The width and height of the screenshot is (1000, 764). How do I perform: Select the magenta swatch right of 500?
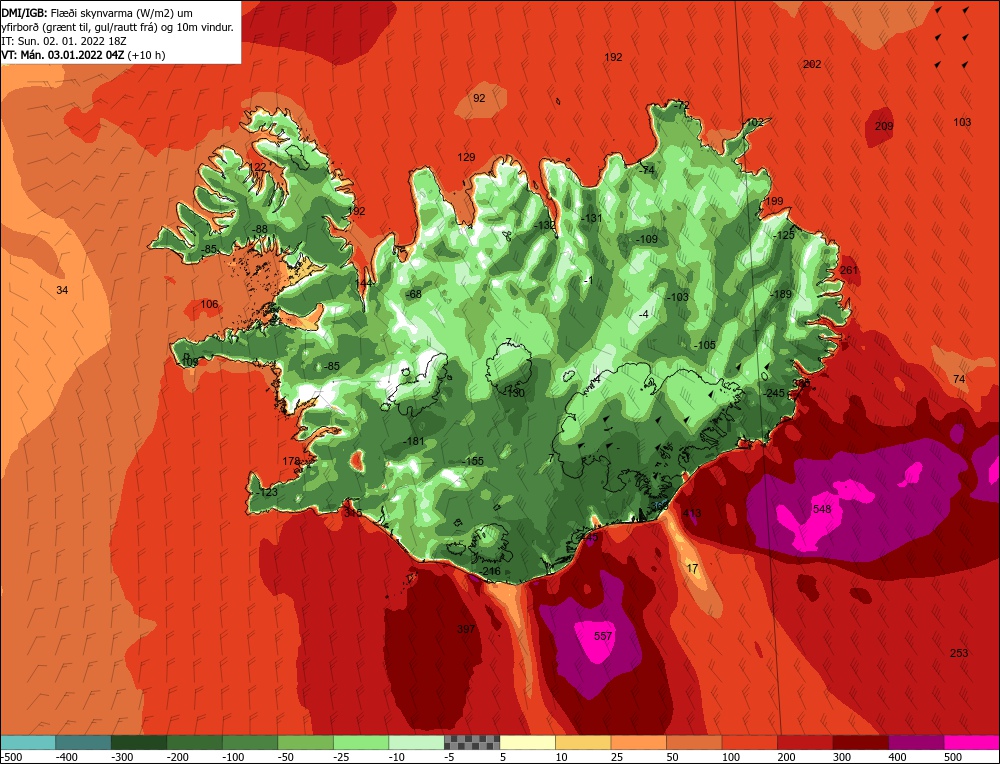click(972, 742)
